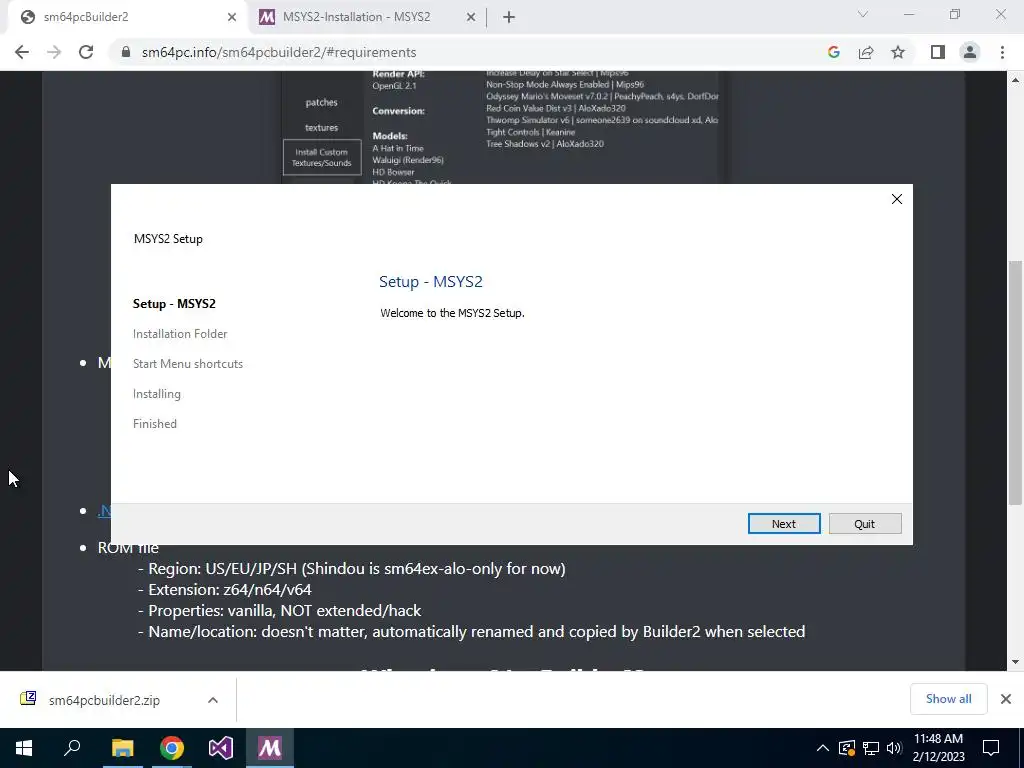Viewport: 1024px width, 768px height.
Task: Close the MSYS2 Setup dialog with the X
Action: click(897, 199)
